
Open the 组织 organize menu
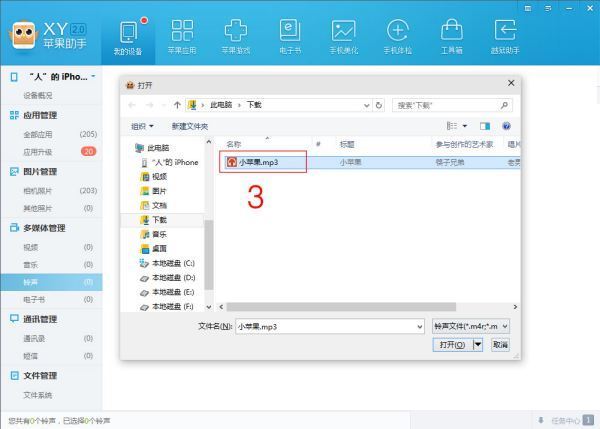coord(142,126)
